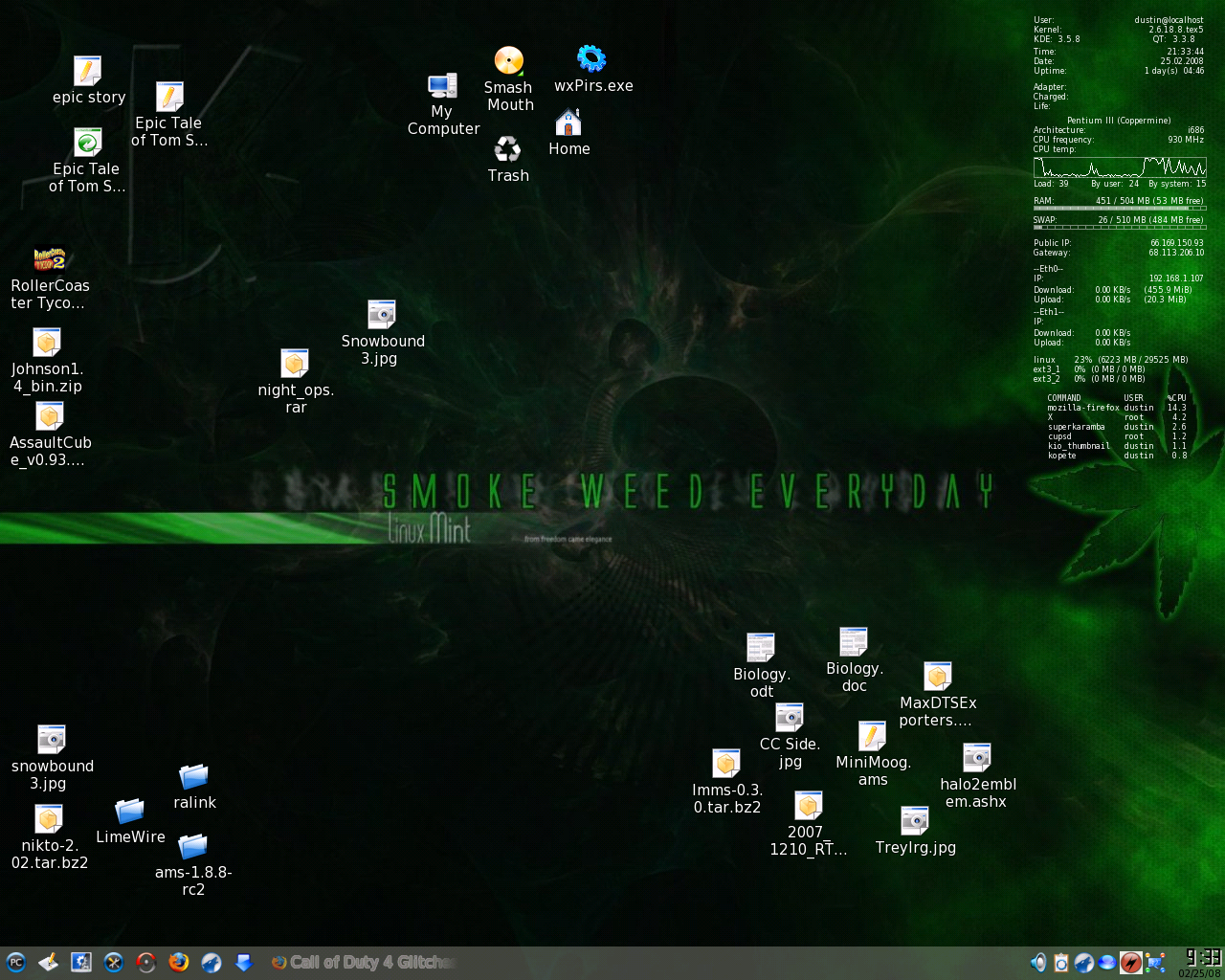Click the SWAP usage bar
The height and width of the screenshot is (980, 1225).
click(x=1120, y=227)
